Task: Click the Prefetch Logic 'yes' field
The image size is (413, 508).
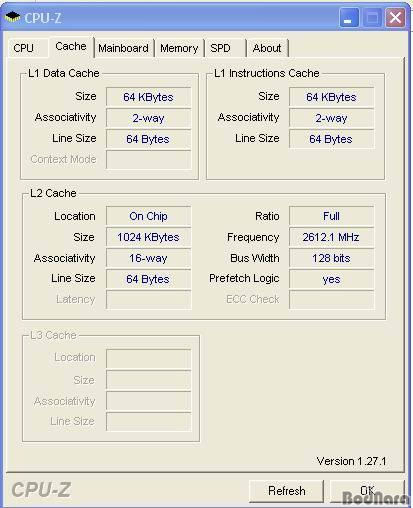Action: pyautogui.click(x=331, y=279)
